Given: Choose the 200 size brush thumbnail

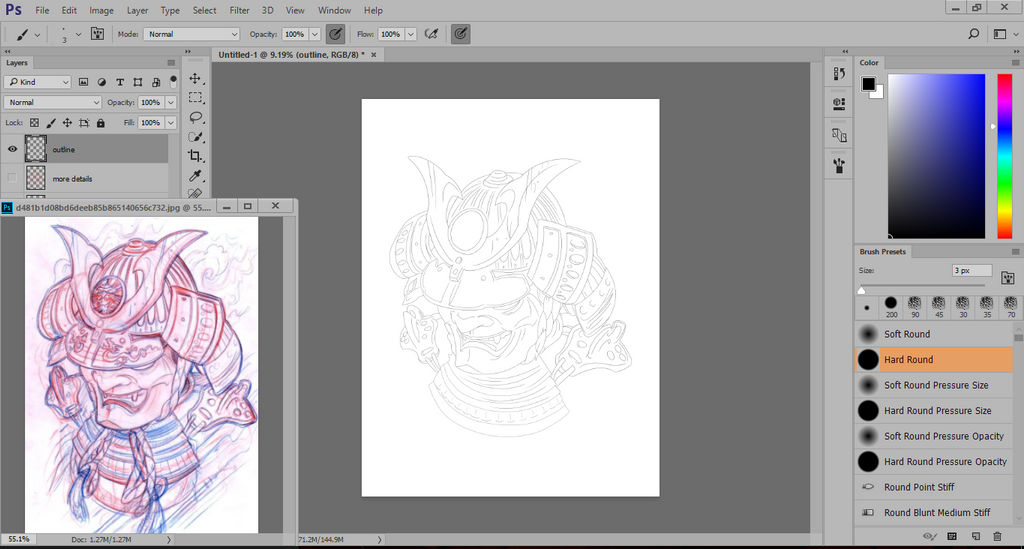Looking at the screenshot, I should (891, 306).
